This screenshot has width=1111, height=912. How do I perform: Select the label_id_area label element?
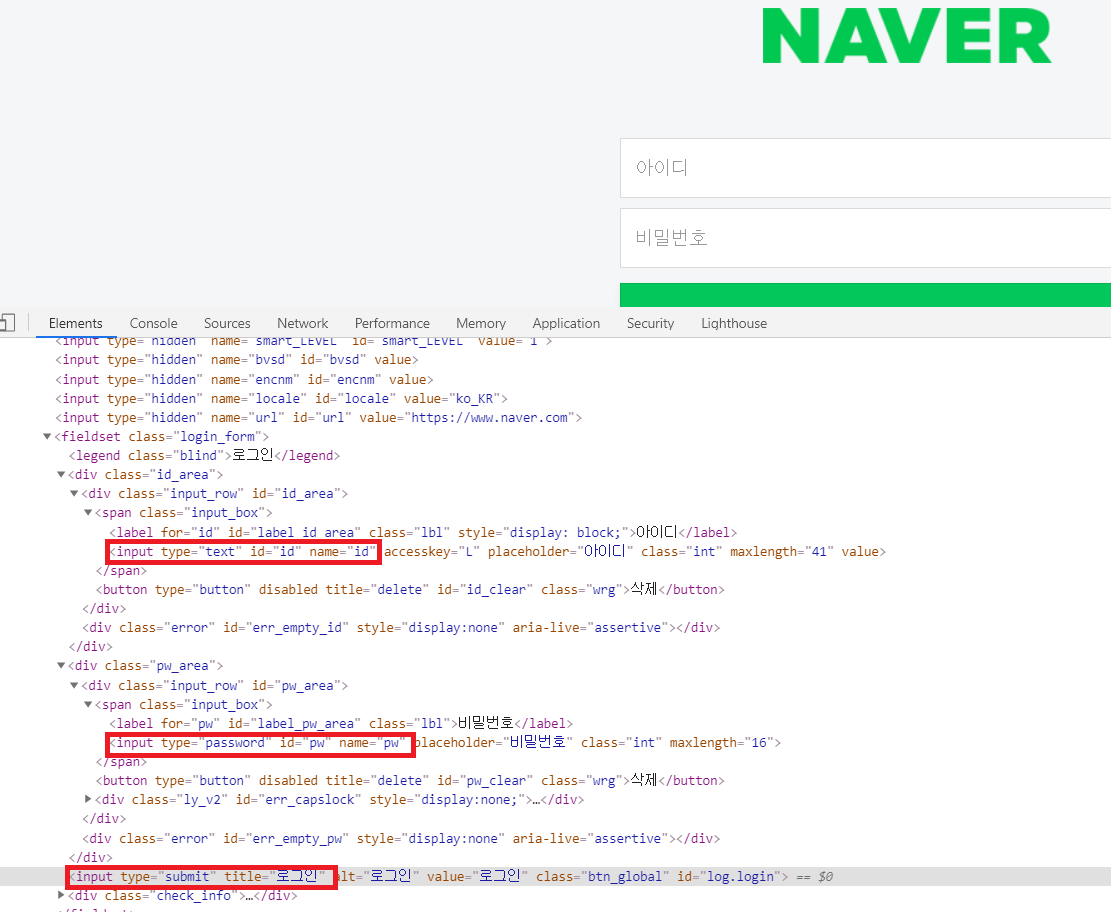click(423, 532)
